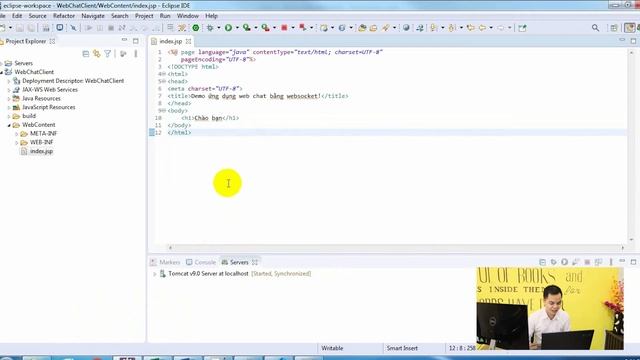640x360 pixels.
Task: Expand the build folder node
Action: (9, 116)
